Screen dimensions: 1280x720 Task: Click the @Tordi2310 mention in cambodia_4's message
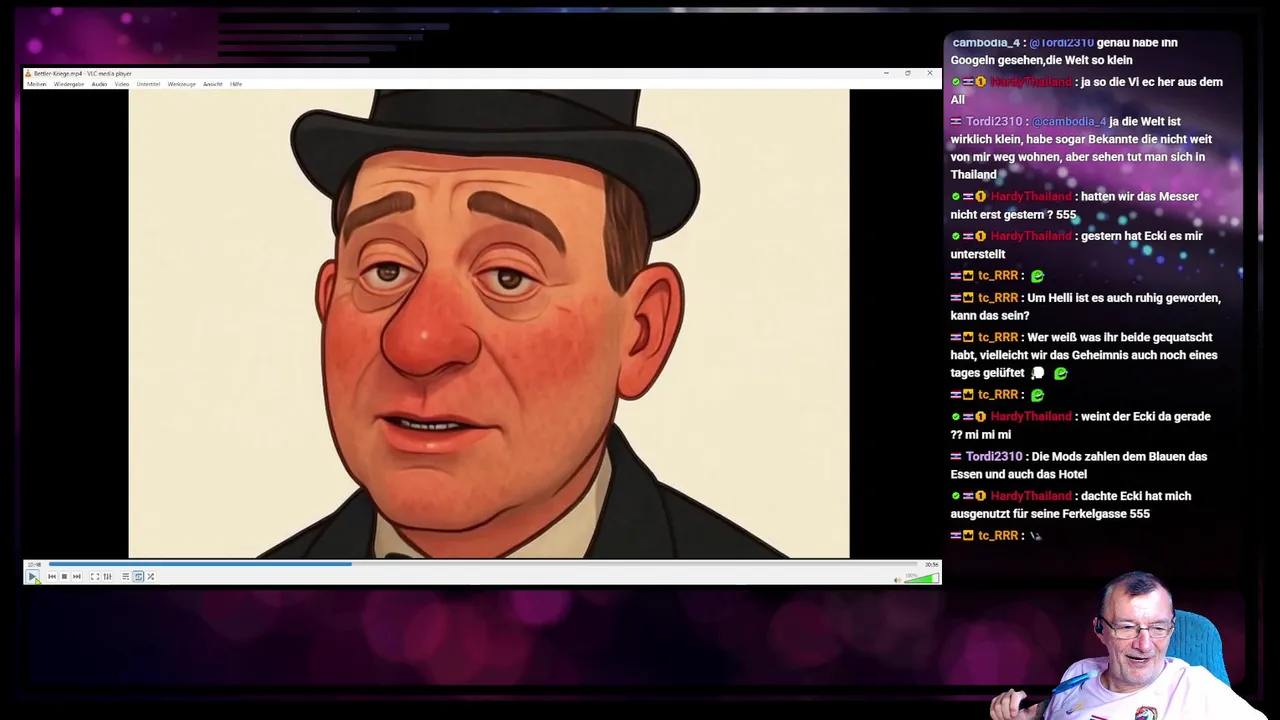coord(1061,43)
